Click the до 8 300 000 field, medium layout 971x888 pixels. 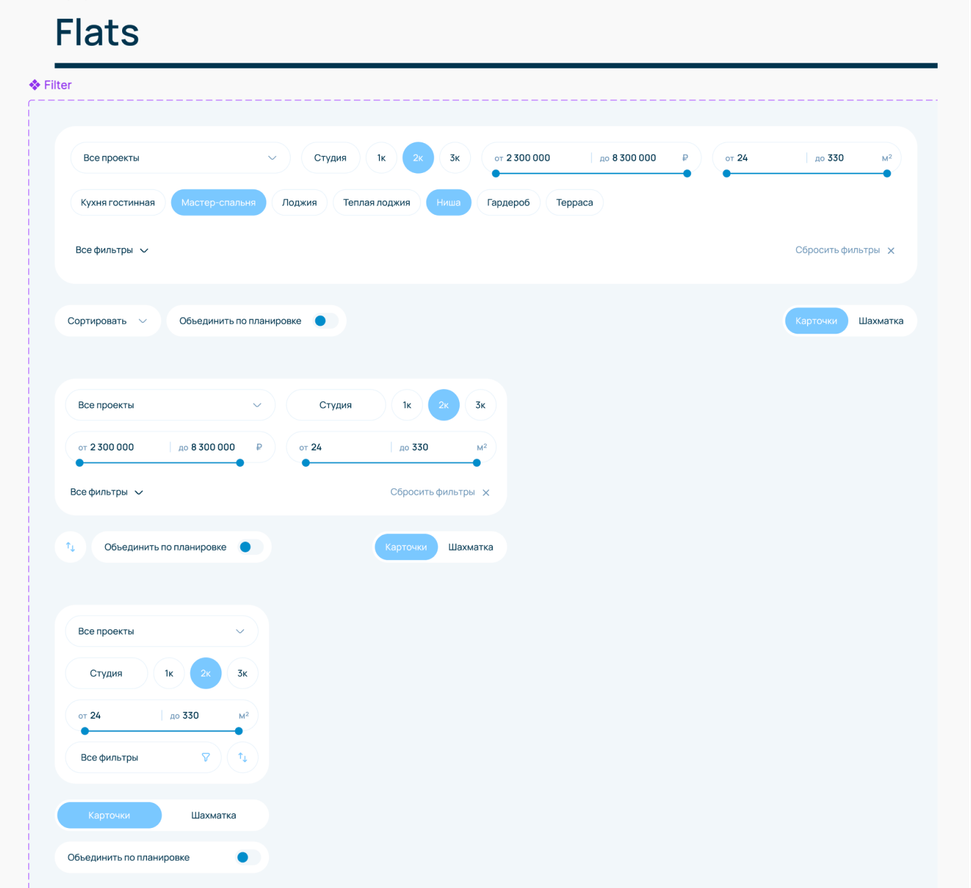click(x=207, y=447)
